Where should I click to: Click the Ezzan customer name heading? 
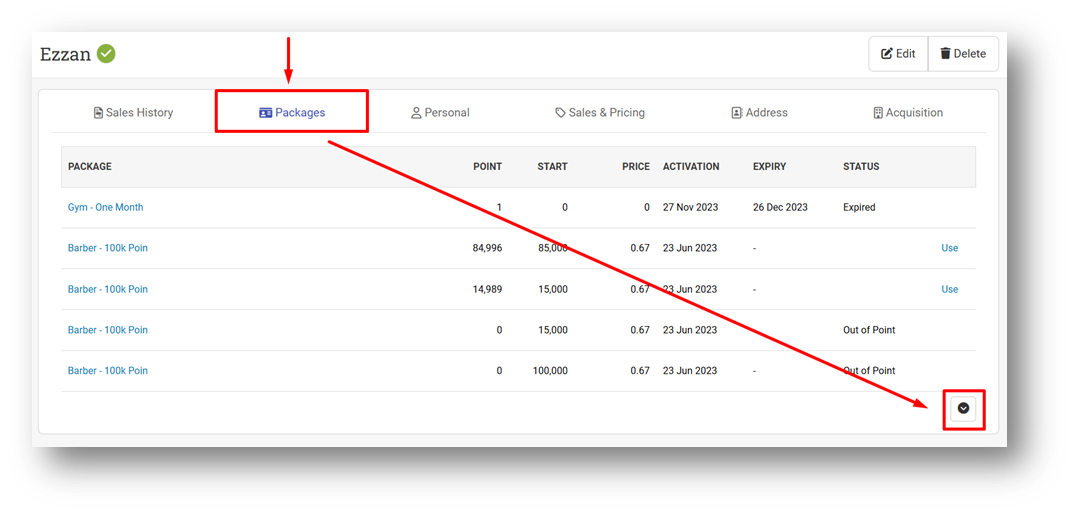(x=65, y=54)
